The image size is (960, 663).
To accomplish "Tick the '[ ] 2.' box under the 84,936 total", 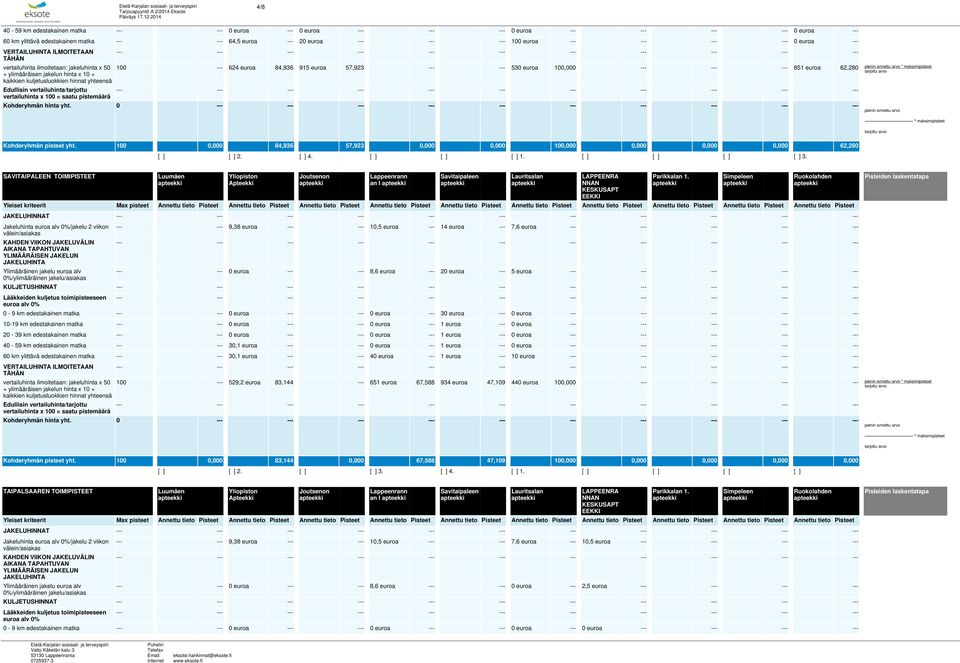I will pos(235,157).
